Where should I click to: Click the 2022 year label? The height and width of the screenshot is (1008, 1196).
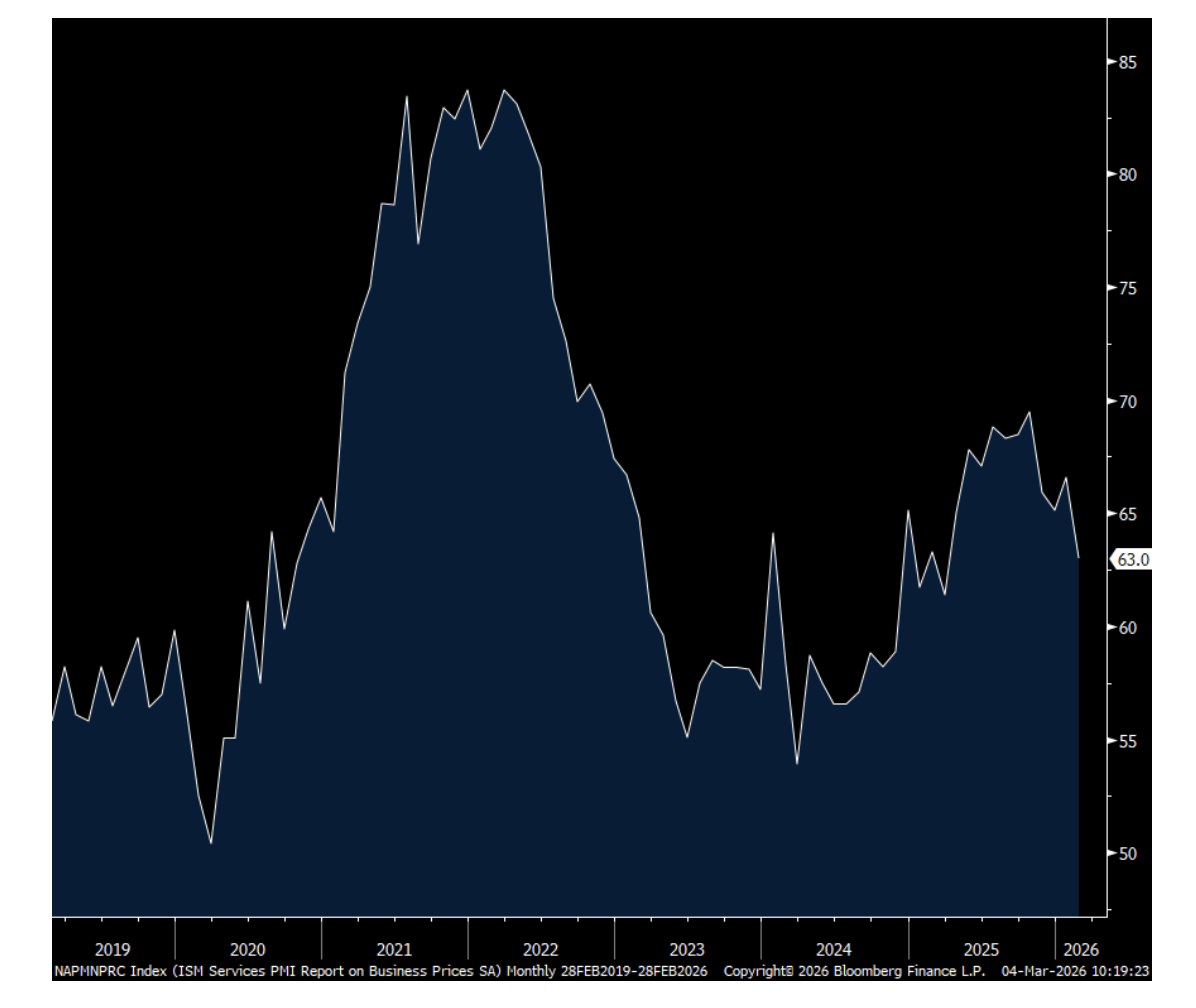[x=541, y=949]
